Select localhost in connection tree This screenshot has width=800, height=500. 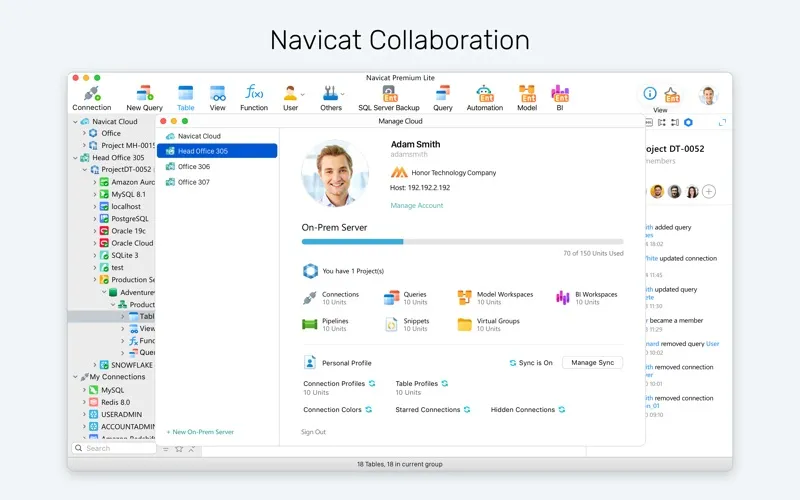[x=126, y=207]
